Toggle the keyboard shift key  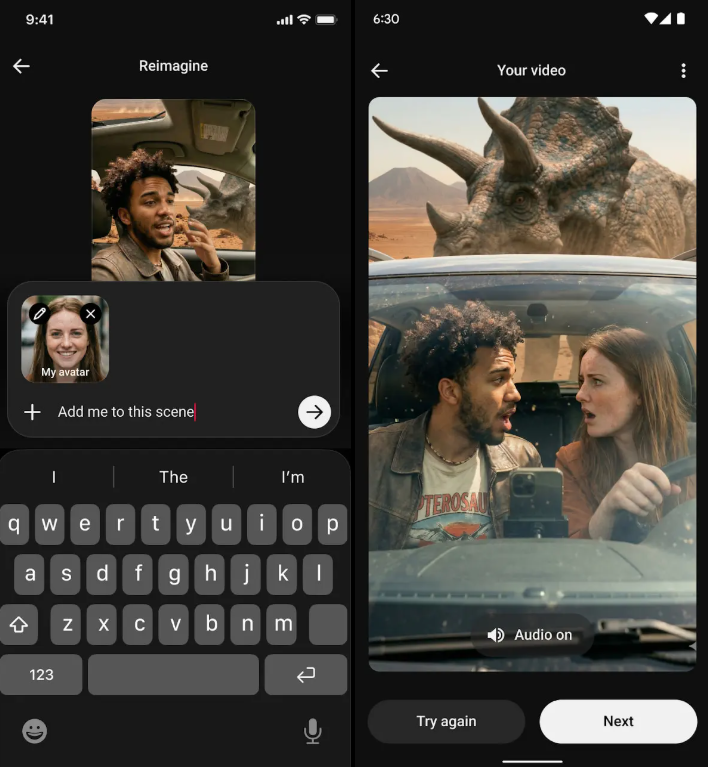(x=19, y=625)
